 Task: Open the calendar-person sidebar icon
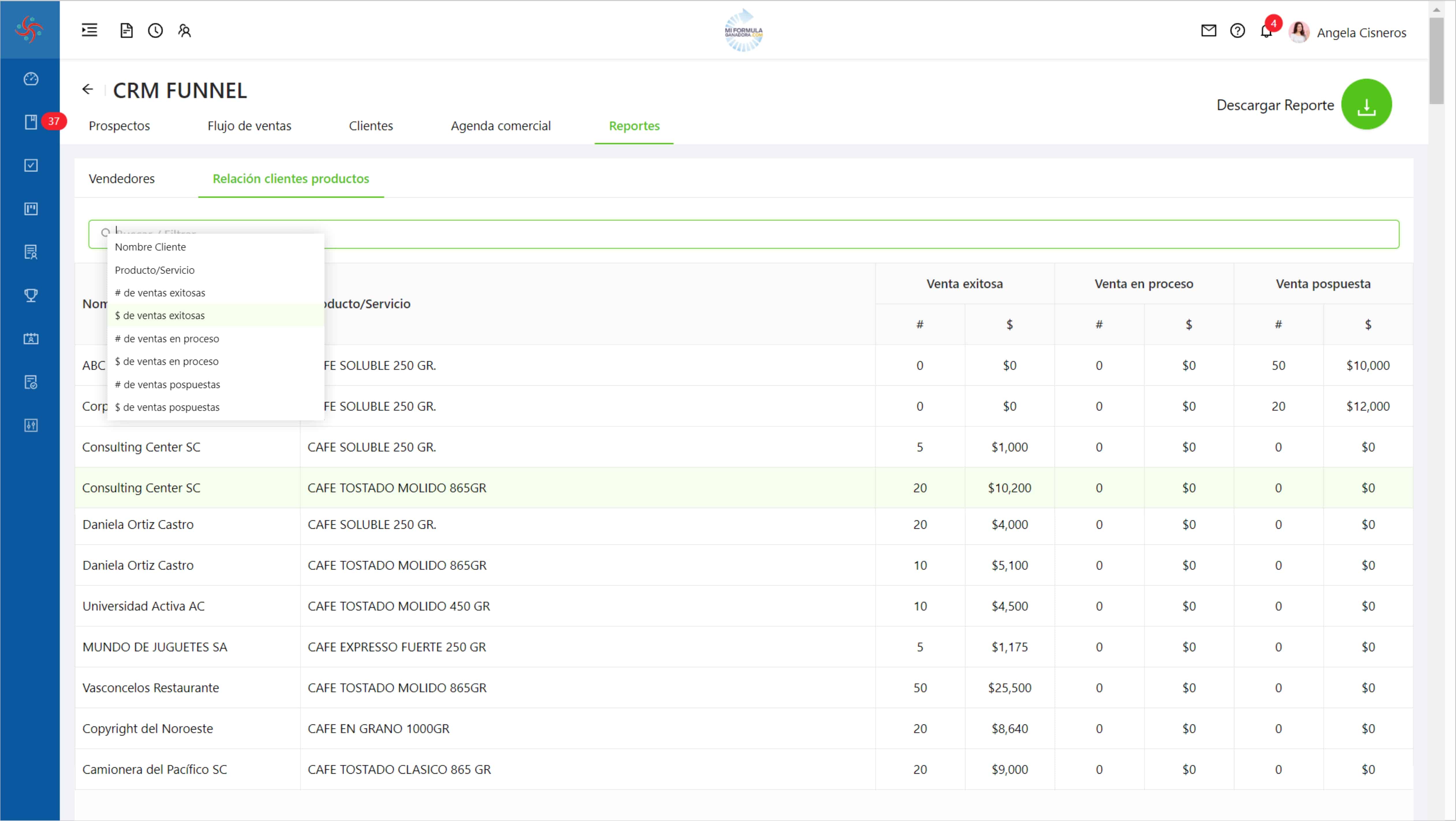click(31, 339)
